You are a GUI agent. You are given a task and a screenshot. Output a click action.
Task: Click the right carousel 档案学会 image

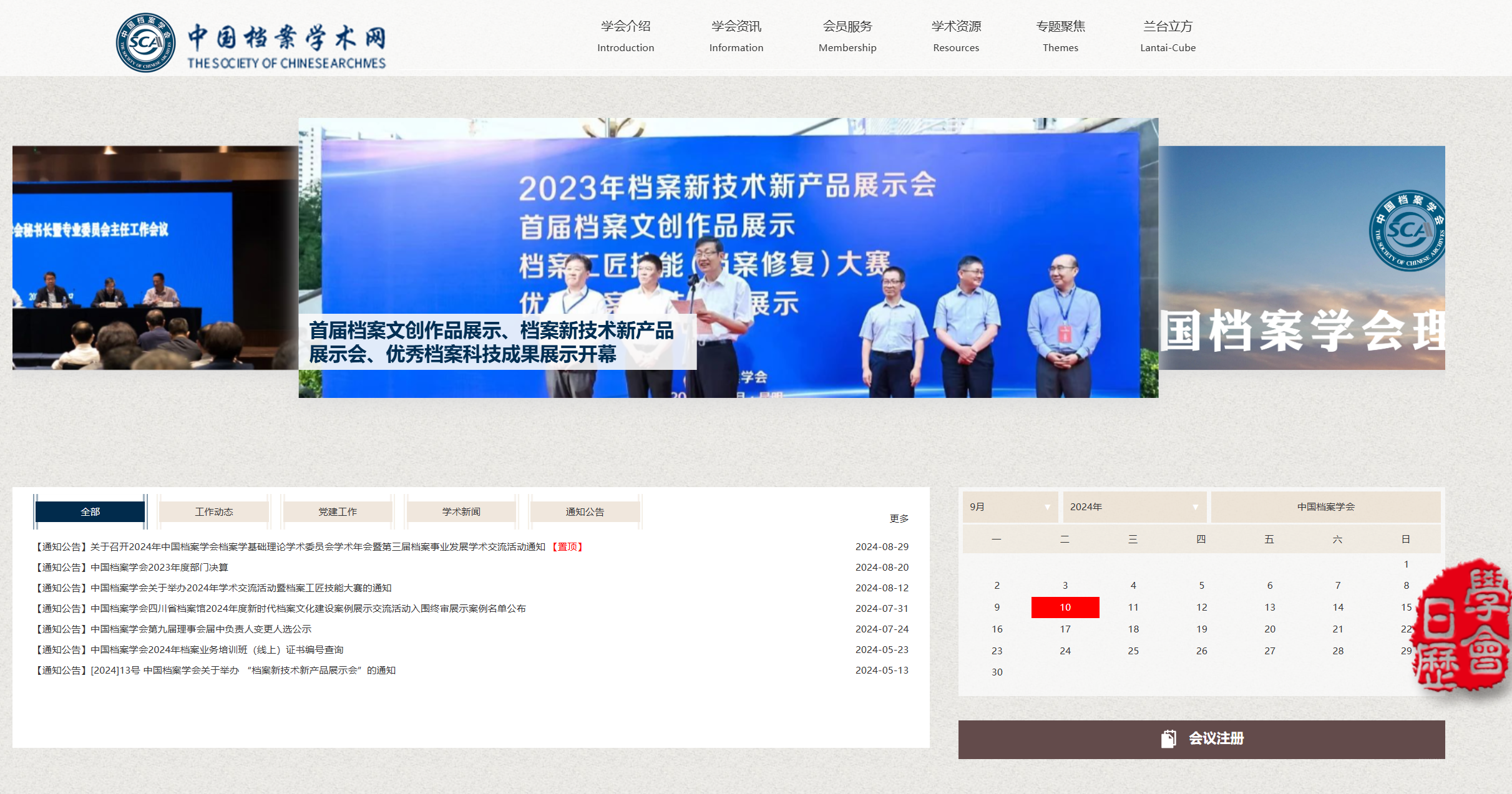coord(1302,258)
